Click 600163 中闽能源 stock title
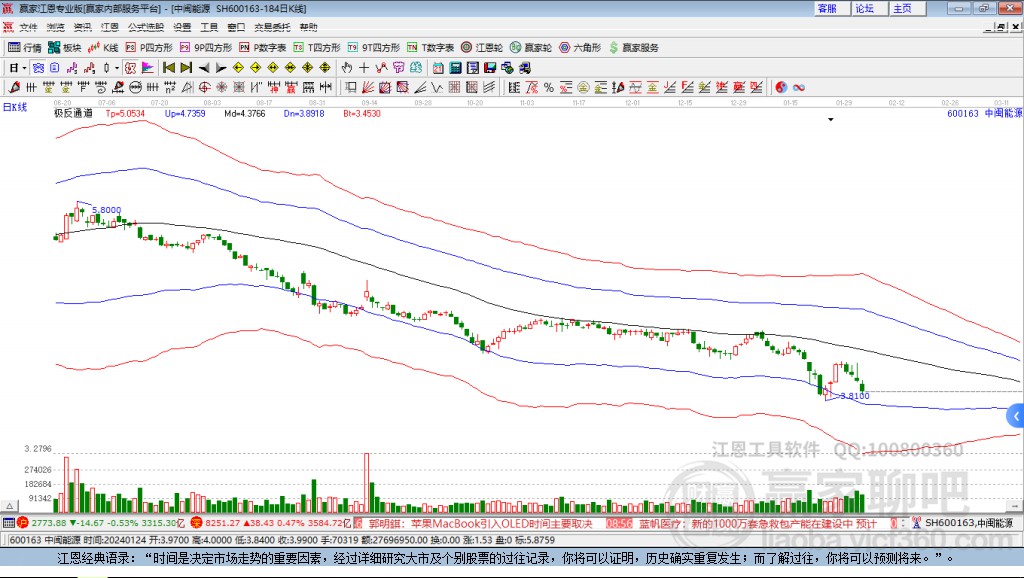The height and width of the screenshot is (578, 1024). (x=985, y=113)
